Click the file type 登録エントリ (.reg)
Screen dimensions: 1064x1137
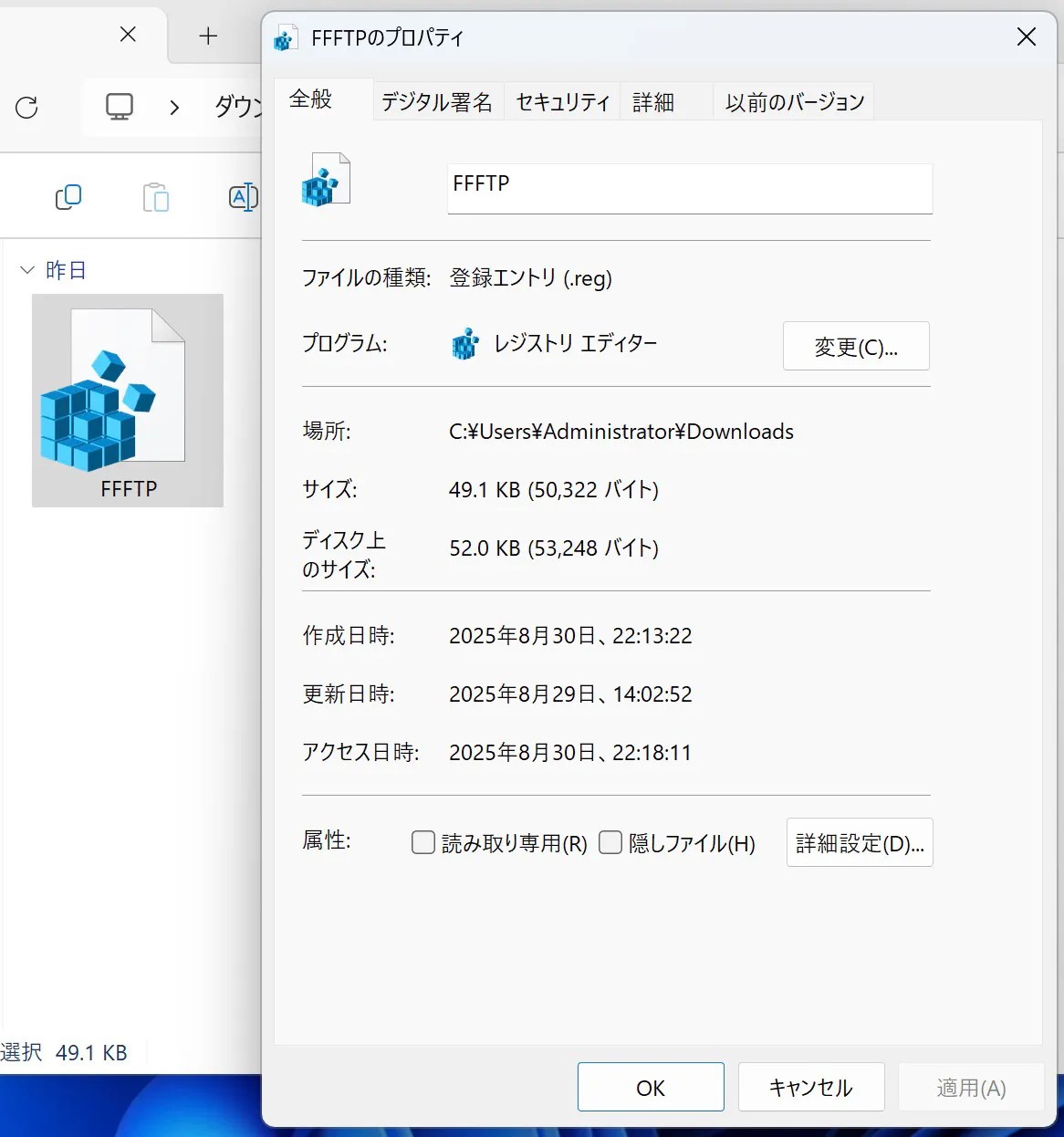[x=530, y=278]
